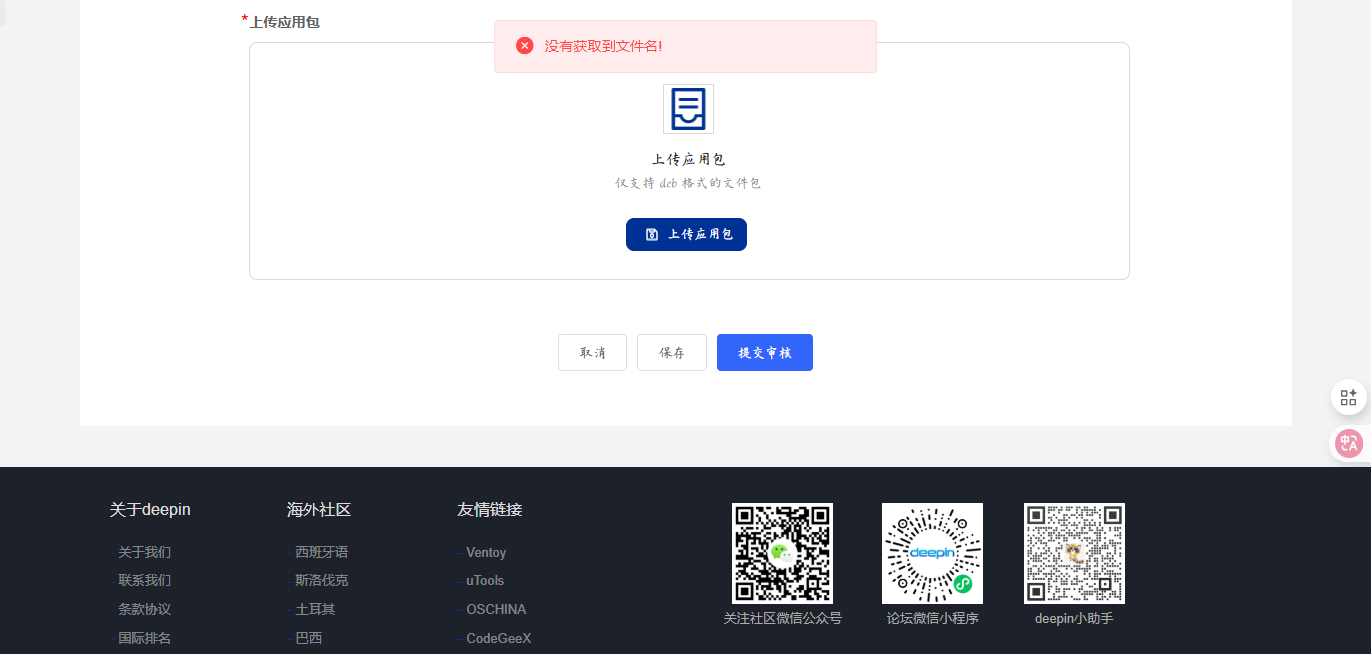Click the blue 上传应用包 upload button
Image resolution: width=1371 pixels, height=654 pixels.
[x=686, y=234]
